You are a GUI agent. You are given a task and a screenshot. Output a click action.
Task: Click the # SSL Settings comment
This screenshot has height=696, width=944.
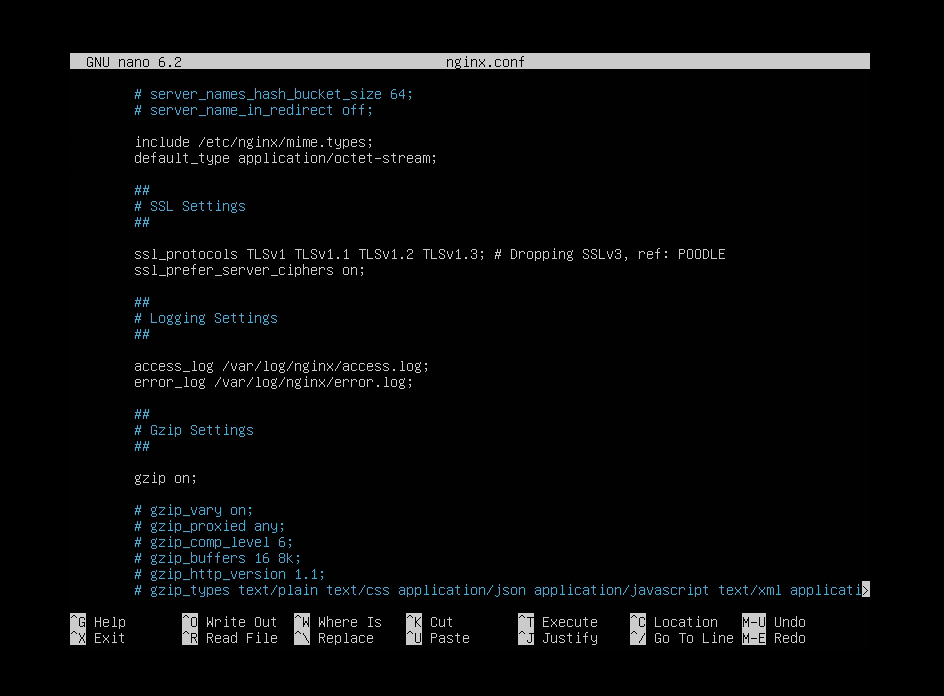190,207
